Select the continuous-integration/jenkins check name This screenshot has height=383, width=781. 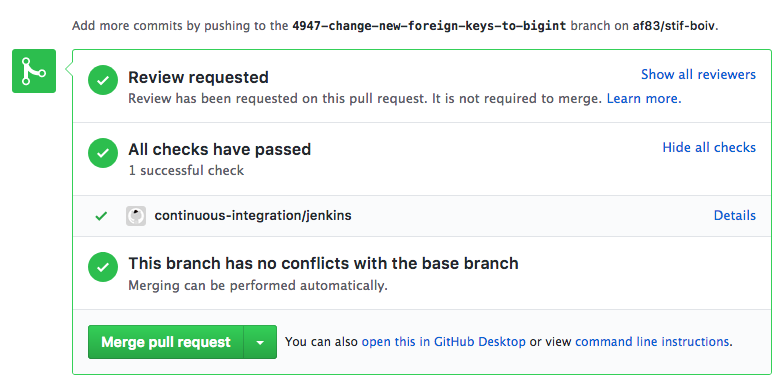(x=253, y=216)
